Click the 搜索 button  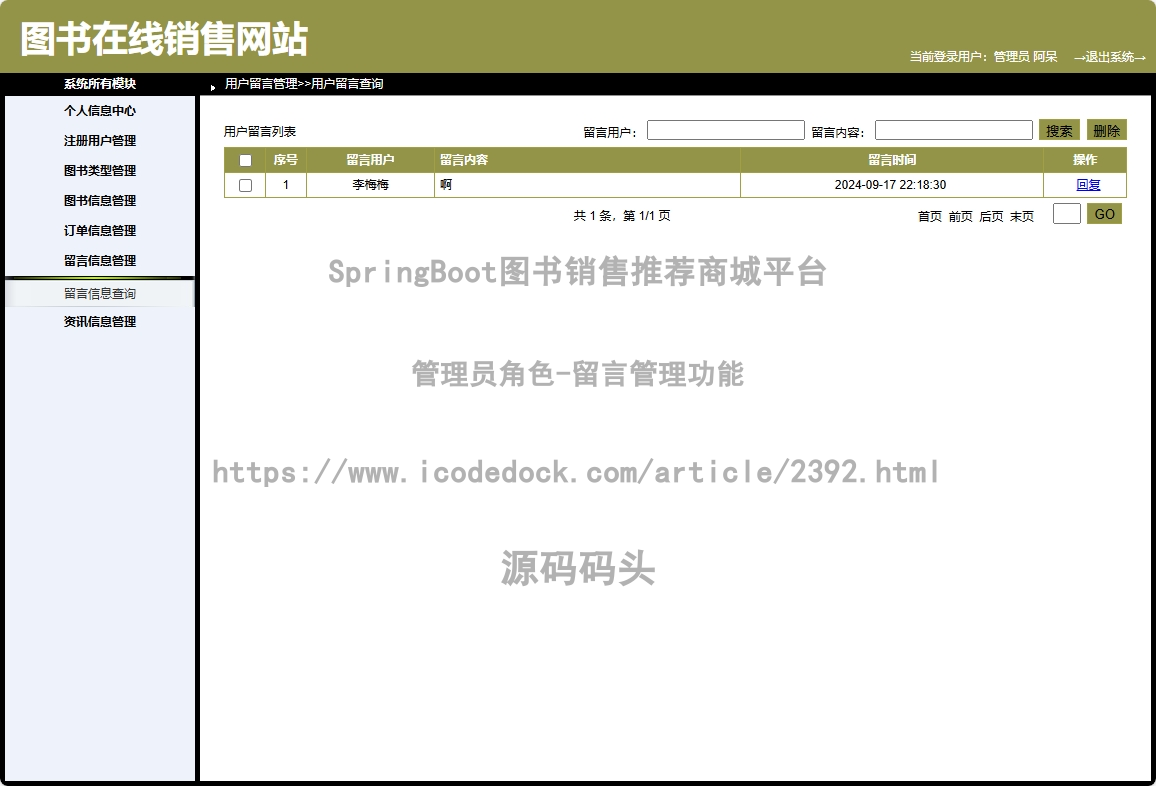tap(1059, 131)
